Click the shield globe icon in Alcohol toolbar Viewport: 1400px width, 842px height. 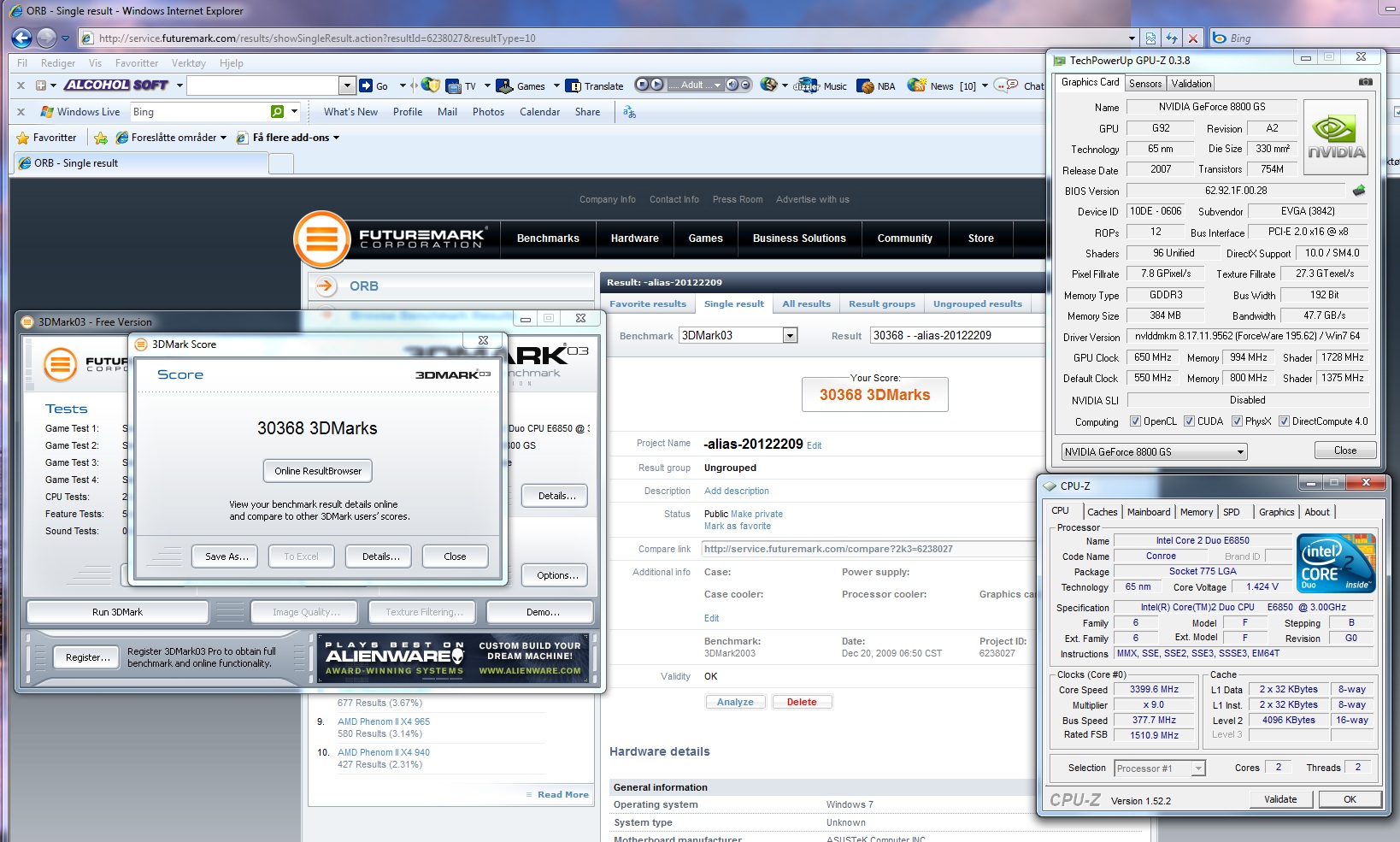432,85
